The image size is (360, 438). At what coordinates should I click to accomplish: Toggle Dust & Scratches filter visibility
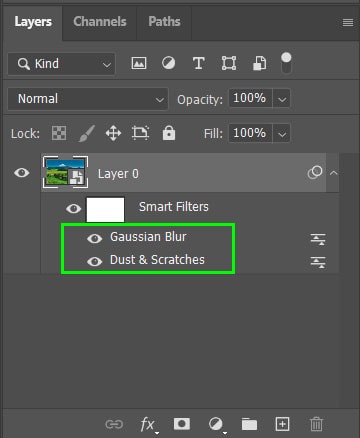pyautogui.click(x=94, y=261)
